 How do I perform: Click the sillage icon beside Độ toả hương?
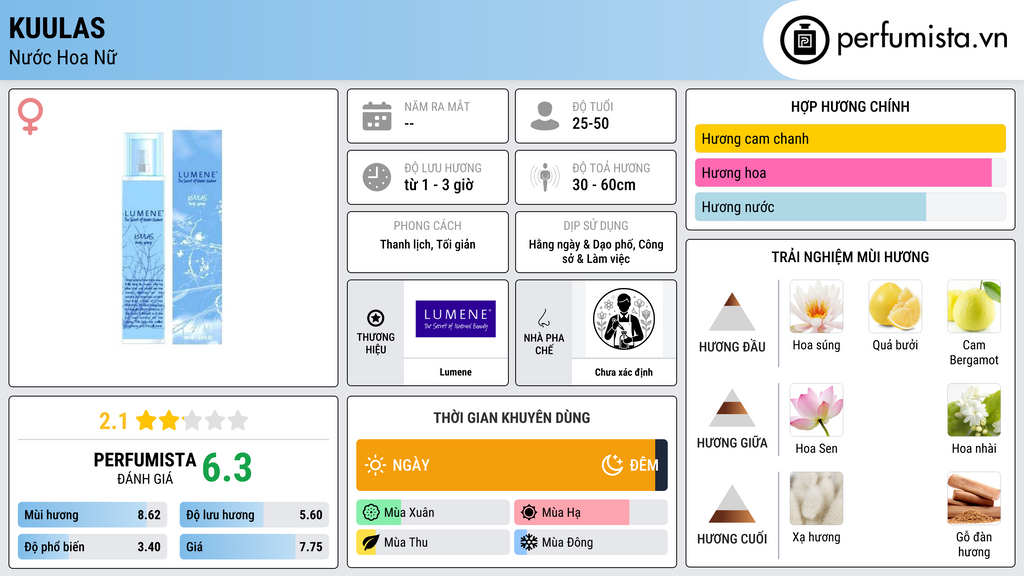coord(545,177)
